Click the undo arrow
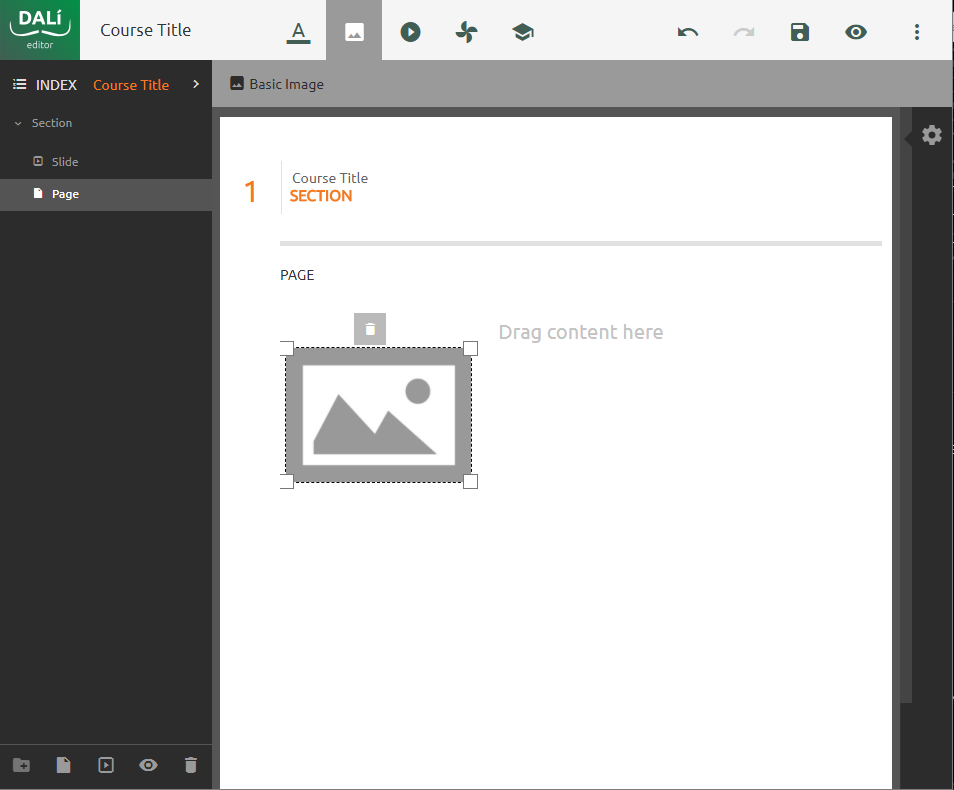This screenshot has width=954, height=790. pyautogui.click(x=688, y=32)
